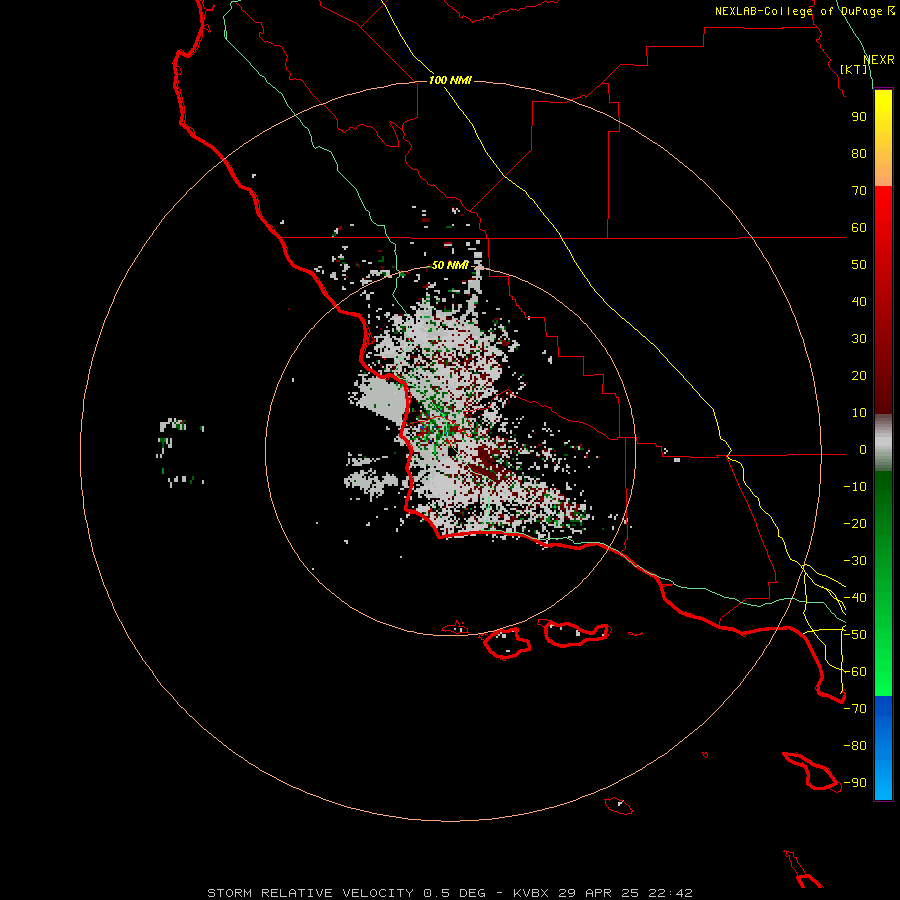
Task: Click the -80 scale value
Action: coord(855,746)
